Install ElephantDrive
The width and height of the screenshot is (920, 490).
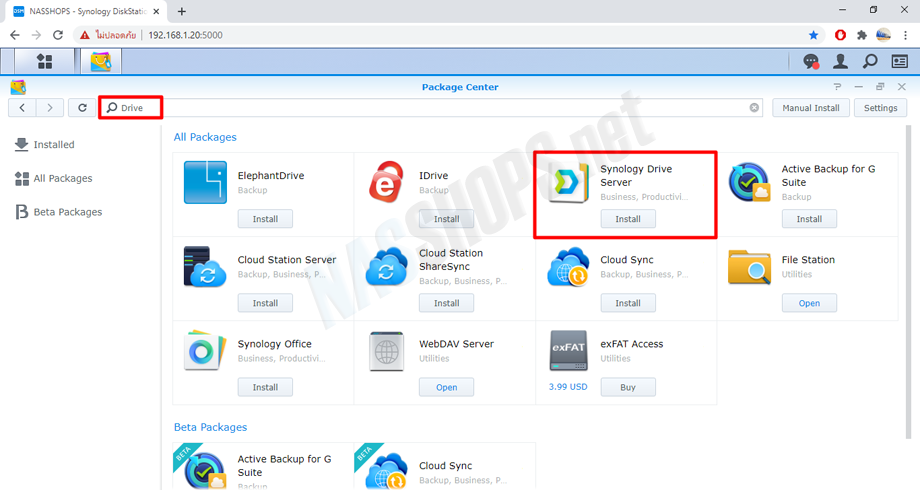265,219
